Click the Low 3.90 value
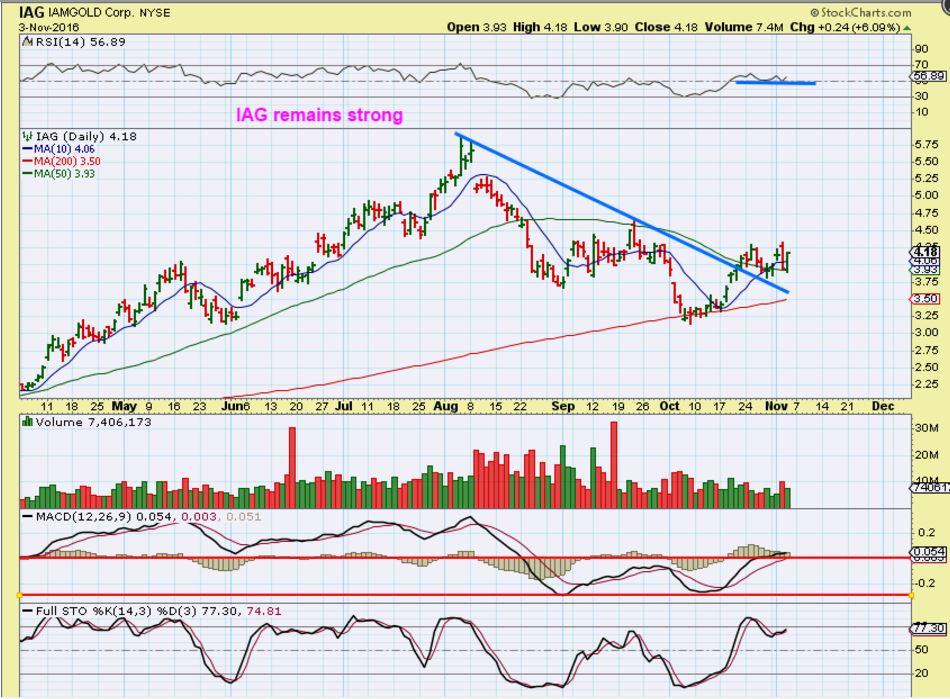The image size is (950, 699). tap(601, 27)
